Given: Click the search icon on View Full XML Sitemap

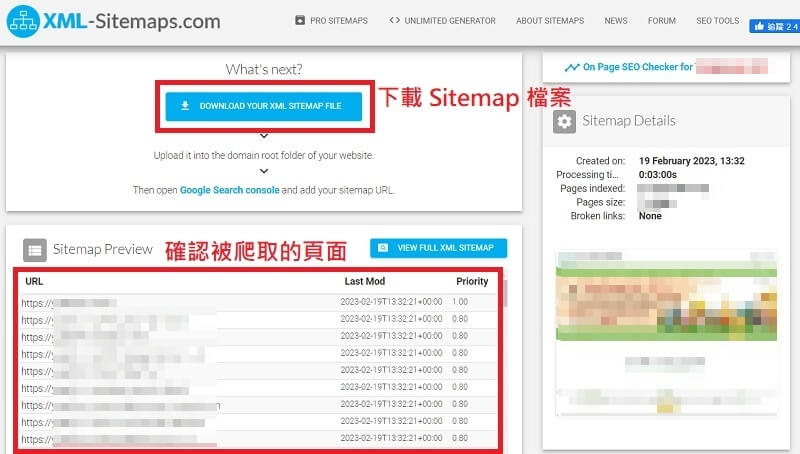Looking at the screenshot, I should point(383,248).
